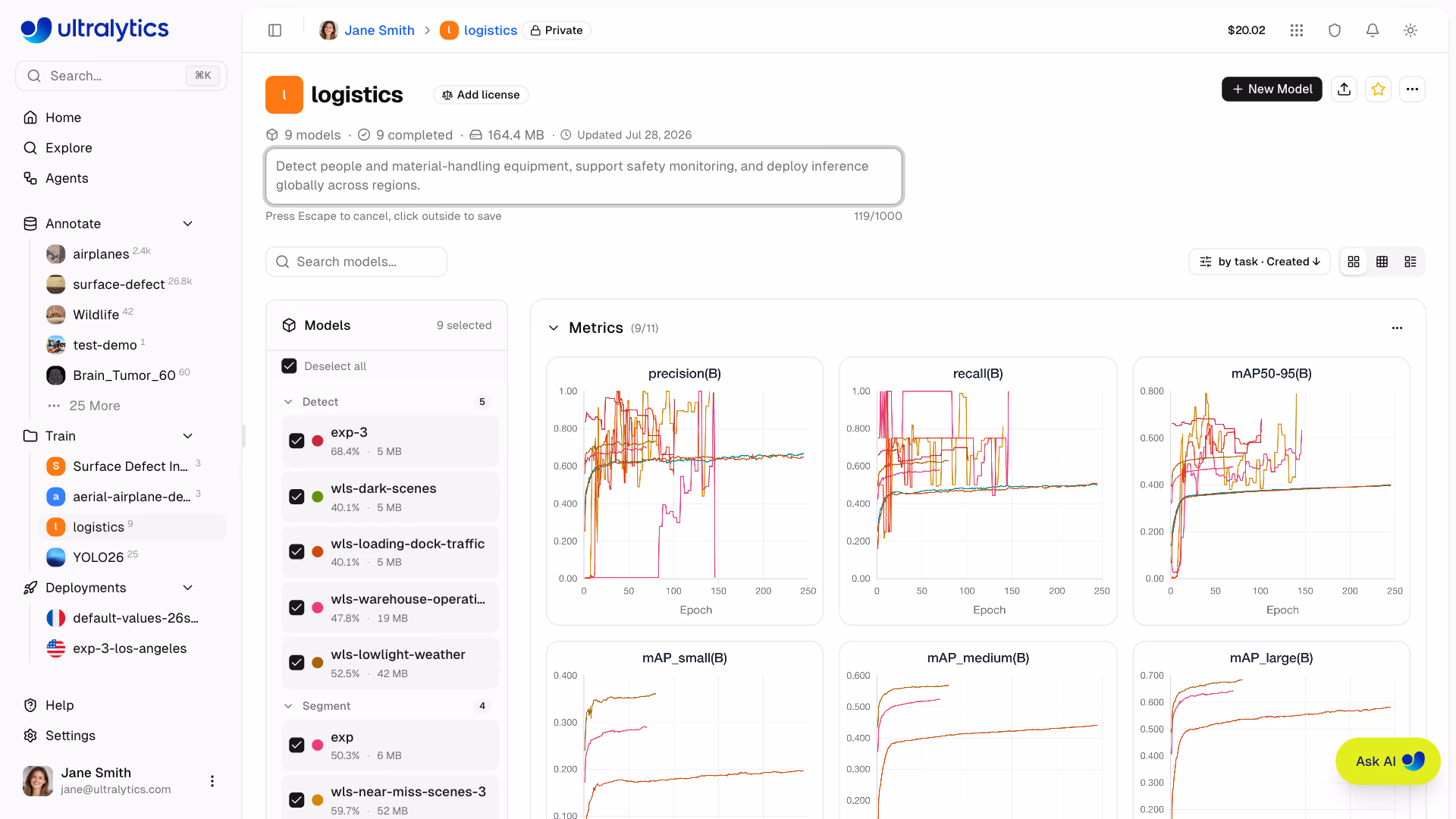Open airplanes dataset
Image resolution: width=1456 pixels, height=819 pixels.
pos(101,254)
